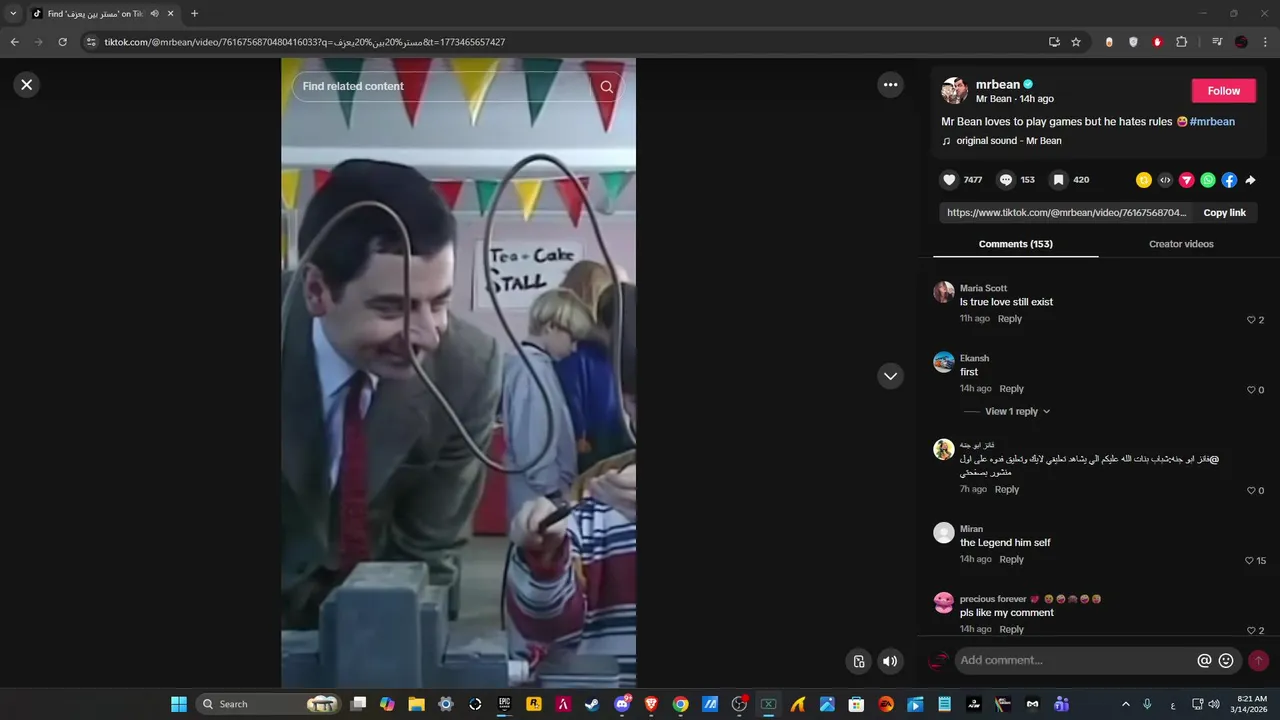Screen dimensions: 1280x720
Task: Go to next video with down chevron
Action: point(890,376)
